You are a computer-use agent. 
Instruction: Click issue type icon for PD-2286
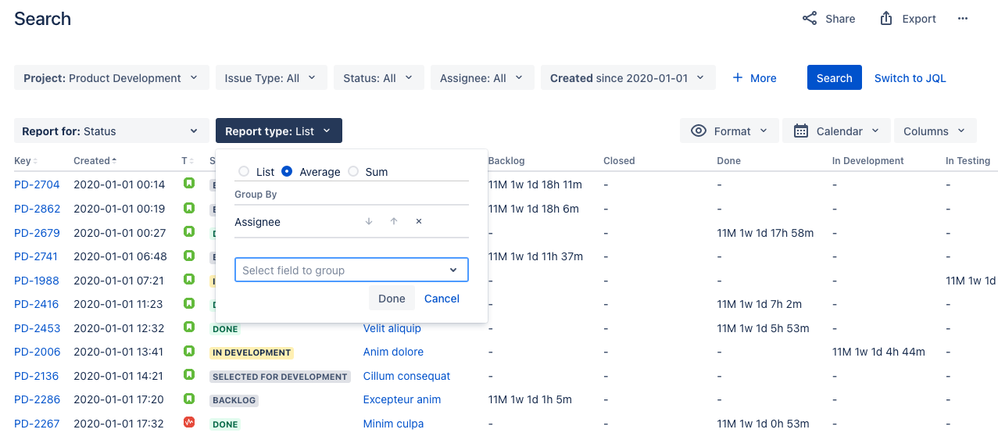click(188, 399)
